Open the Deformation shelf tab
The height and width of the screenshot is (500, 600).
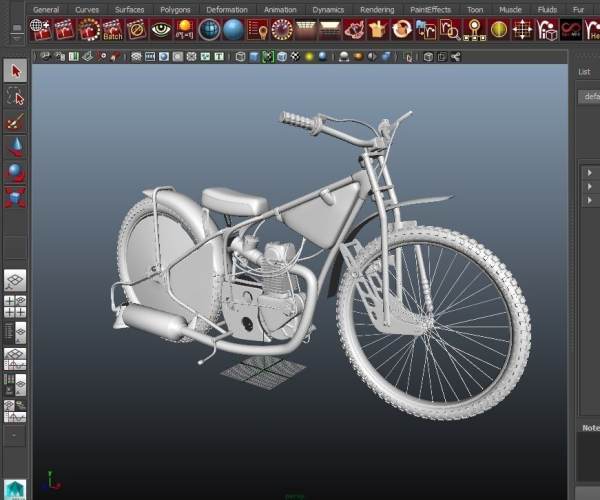[x=227, y=10]
